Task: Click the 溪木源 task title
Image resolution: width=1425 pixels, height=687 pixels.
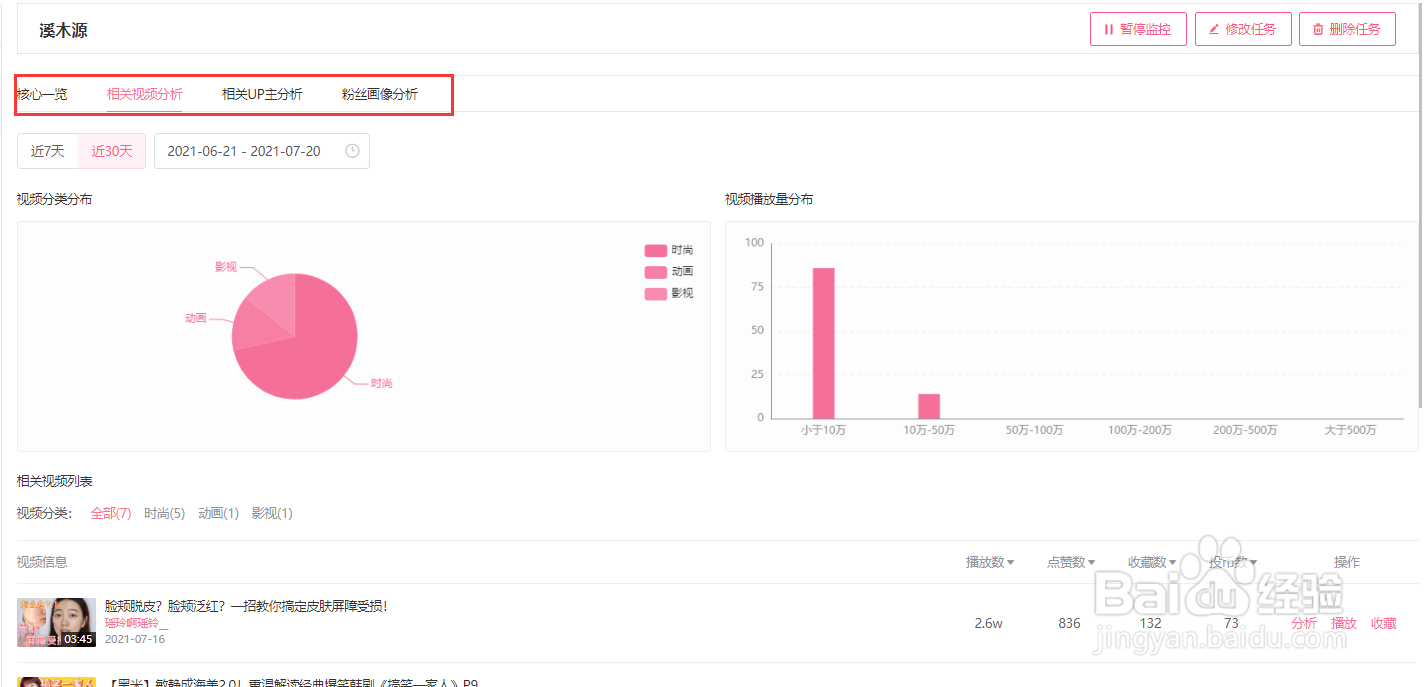Action: tap(63, 31)
